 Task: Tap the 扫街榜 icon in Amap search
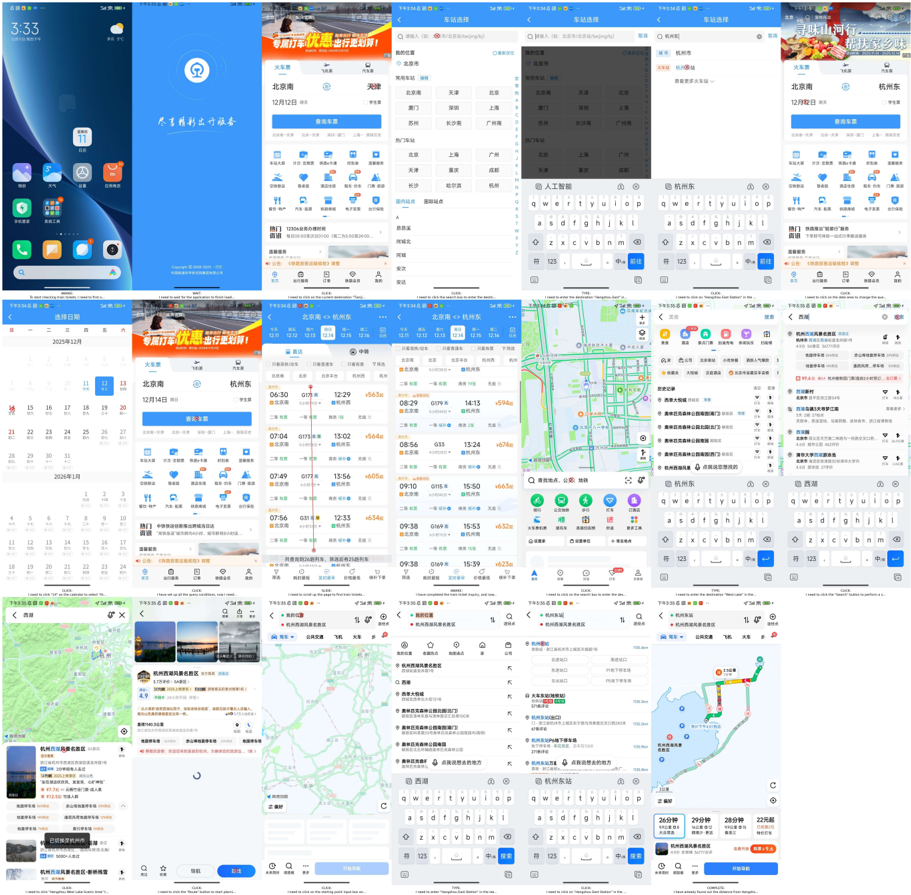[766, 335]
